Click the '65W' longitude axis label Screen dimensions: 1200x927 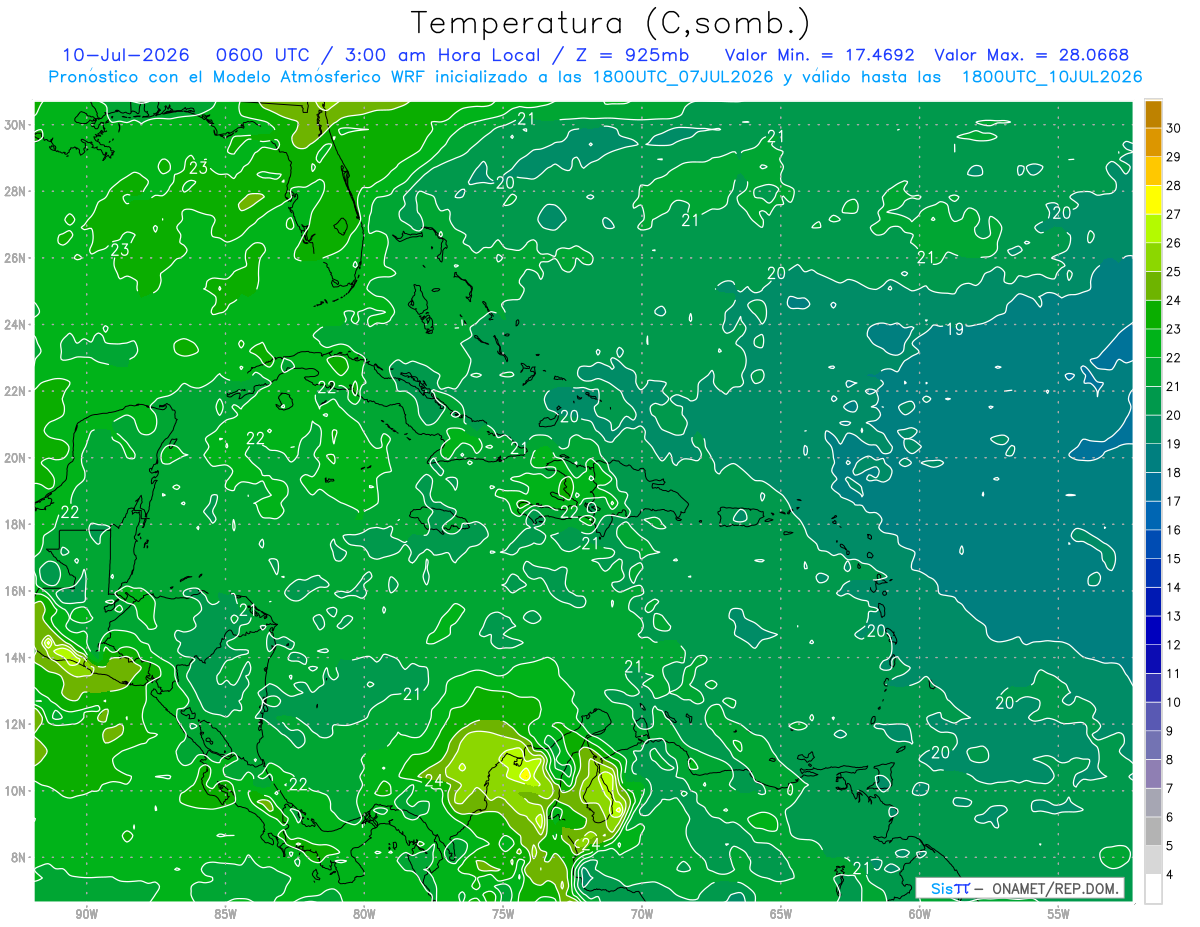coord(781,914)
